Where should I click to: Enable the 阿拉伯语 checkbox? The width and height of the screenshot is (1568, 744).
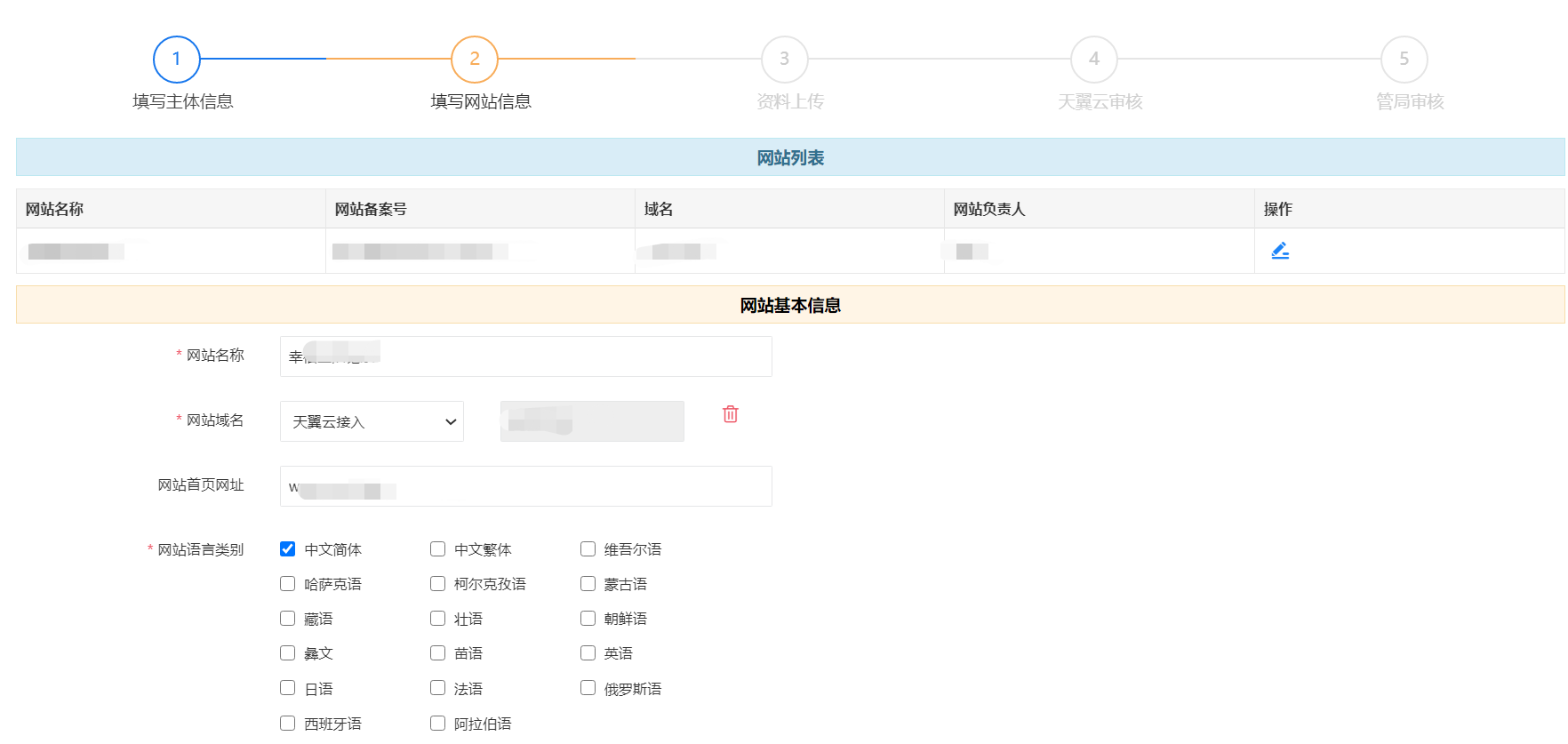coord(437,724)
